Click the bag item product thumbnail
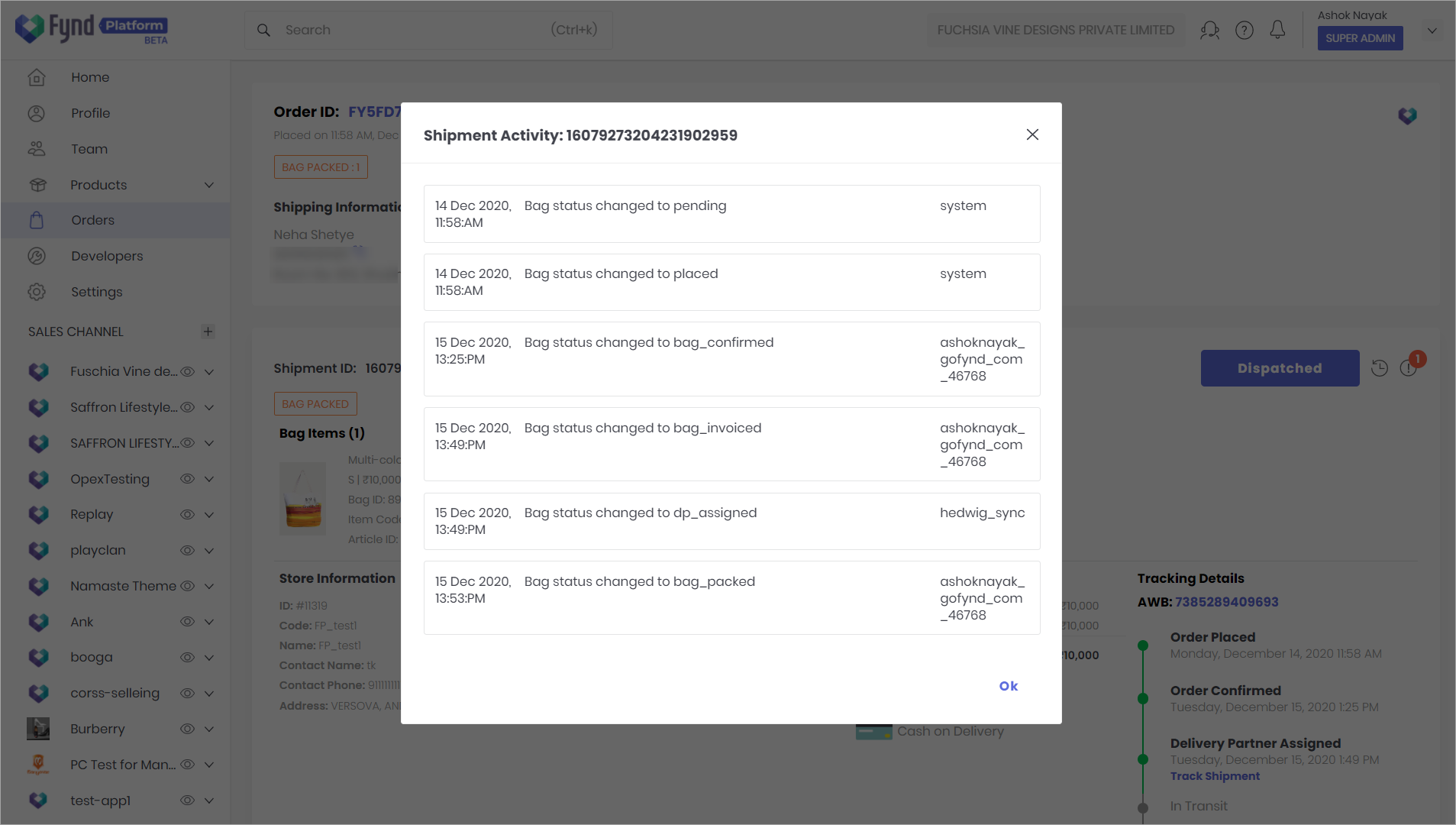Viewport: 1456px width, 825px height. pyautogui.click(x=302, y=498)
